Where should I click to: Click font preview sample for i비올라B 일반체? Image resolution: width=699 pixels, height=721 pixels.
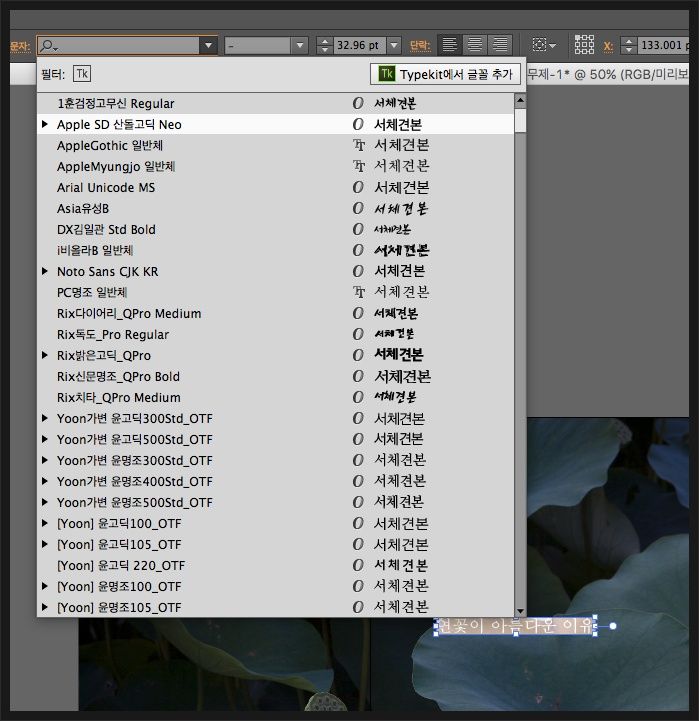[401, 250]
